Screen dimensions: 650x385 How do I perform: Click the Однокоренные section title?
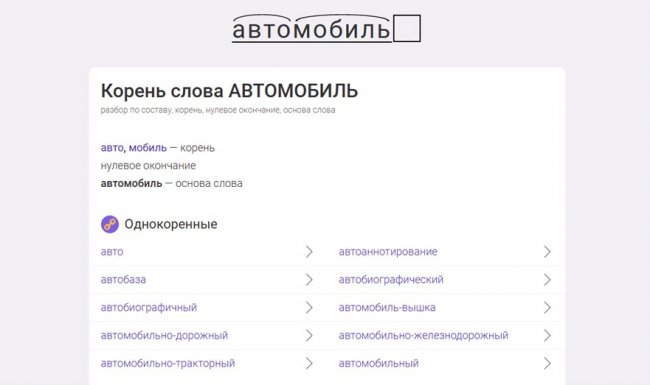(171, 224)
